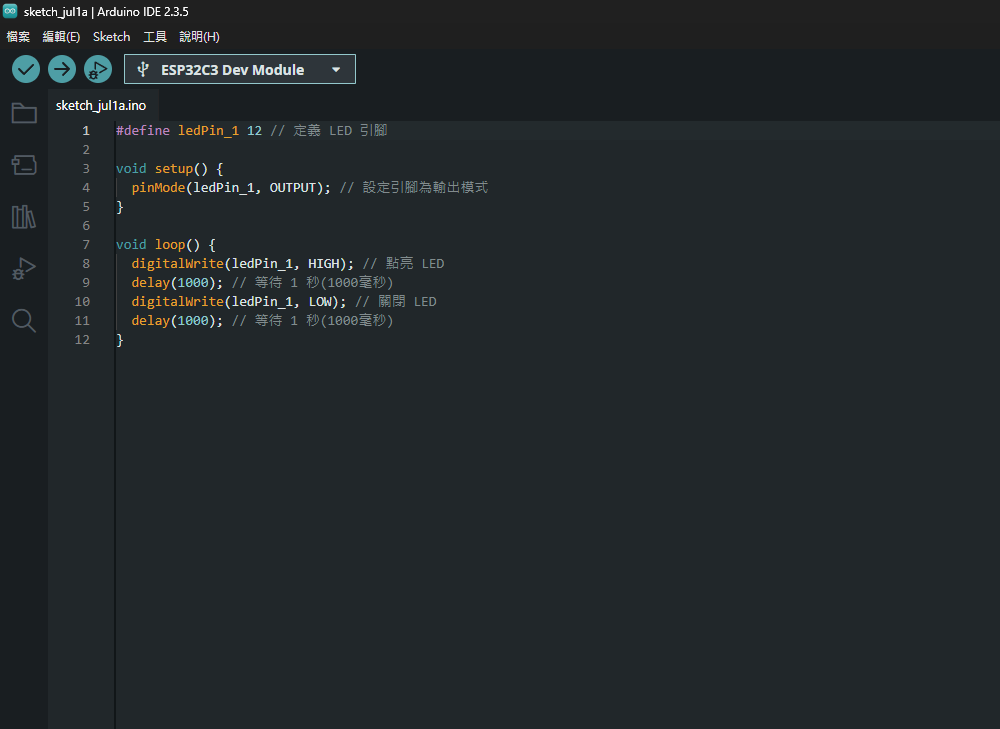Image resolution: width=1000 pixels, height=729 pixels.
Task: Click the Arduino IDE app icon in title bar
Action: (10, 11)
